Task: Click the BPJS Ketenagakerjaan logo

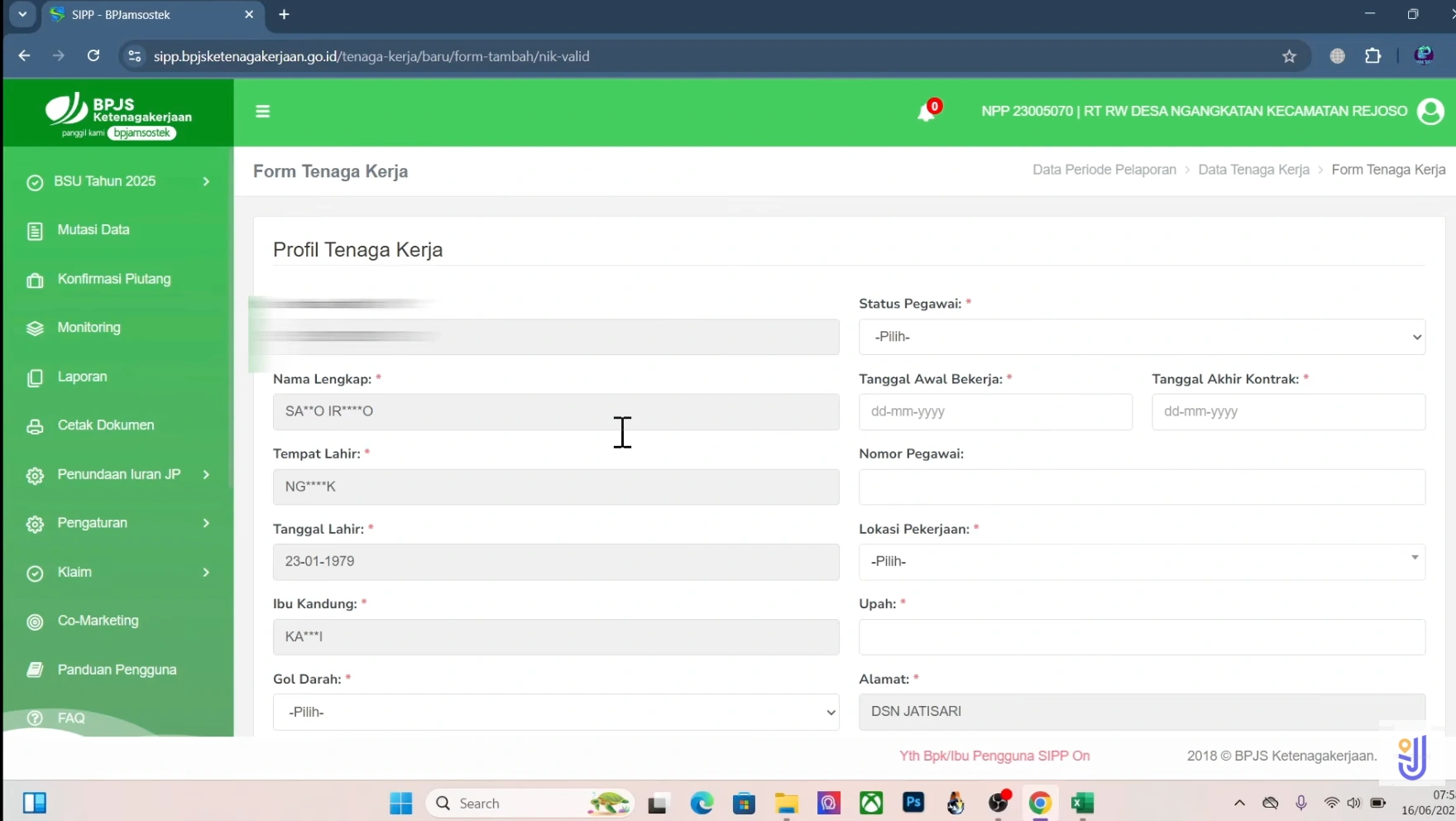Action: (117, 114)
